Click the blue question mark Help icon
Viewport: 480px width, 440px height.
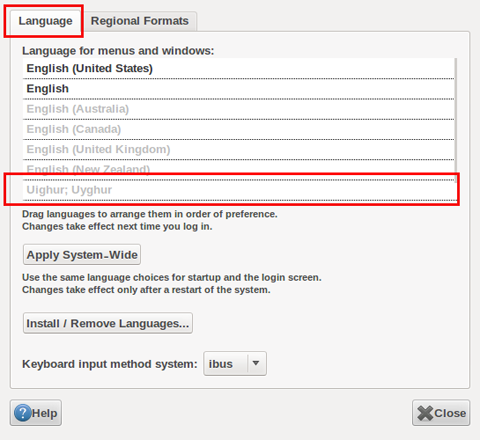22,413
